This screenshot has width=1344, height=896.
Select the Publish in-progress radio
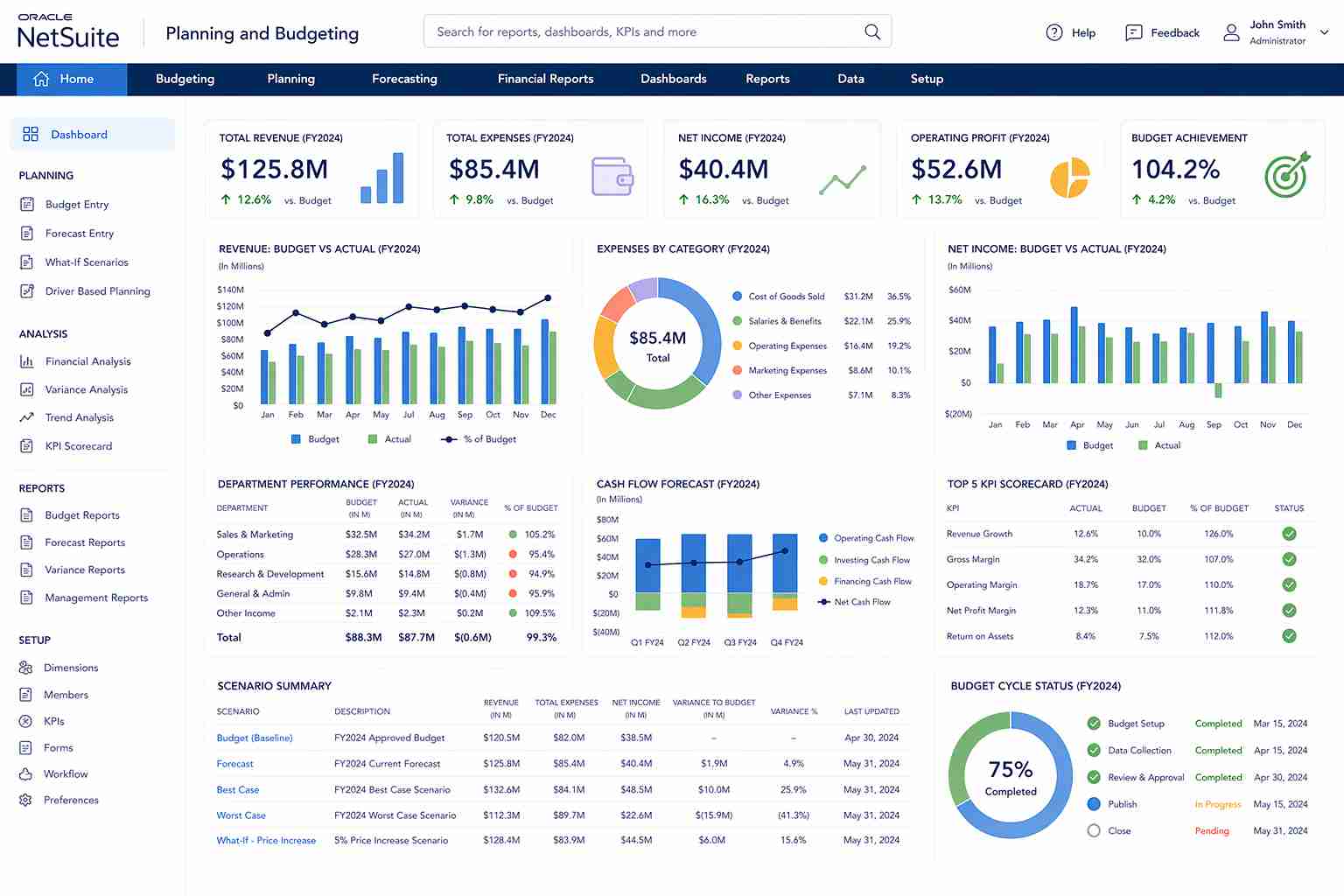(x=1094, y=803)
